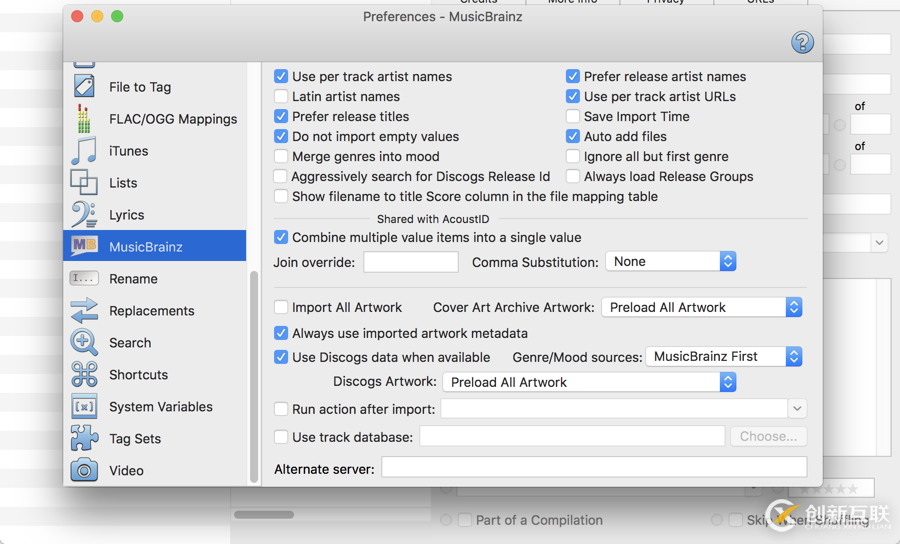Click the help question mark button

(x=802, y=42)
